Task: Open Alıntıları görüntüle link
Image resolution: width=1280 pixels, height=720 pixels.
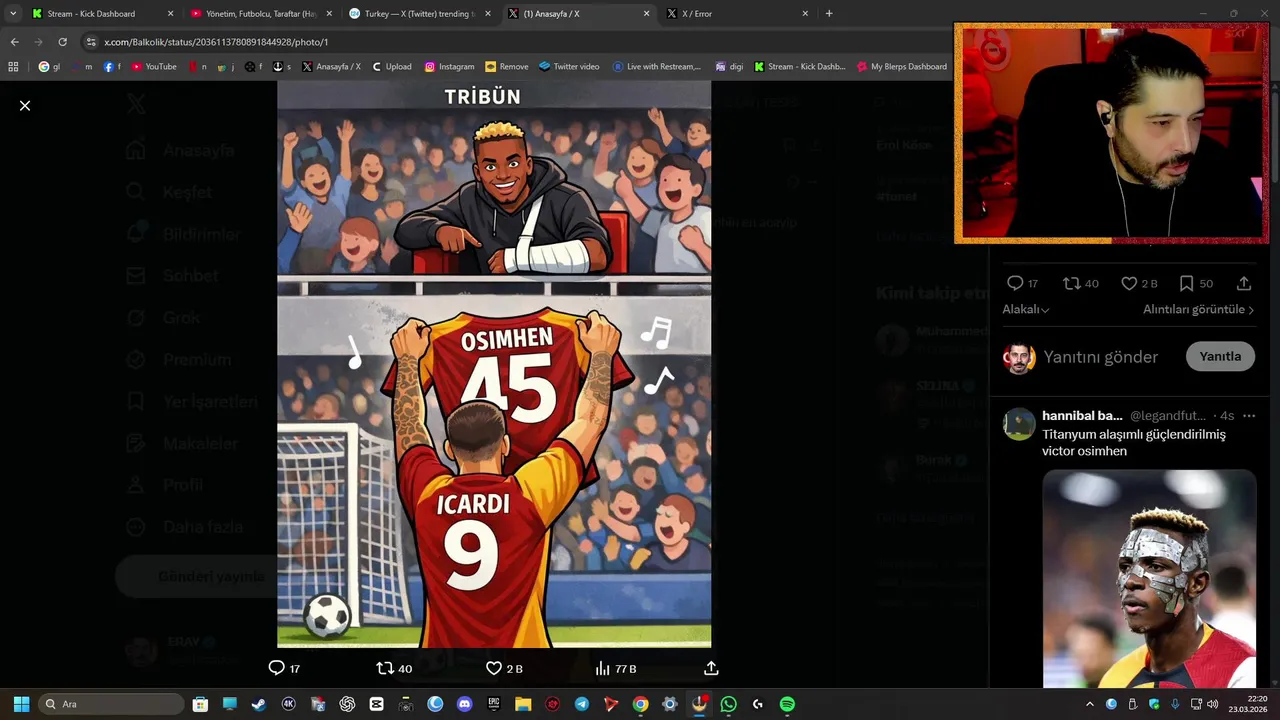Action: click(1198, 310)
